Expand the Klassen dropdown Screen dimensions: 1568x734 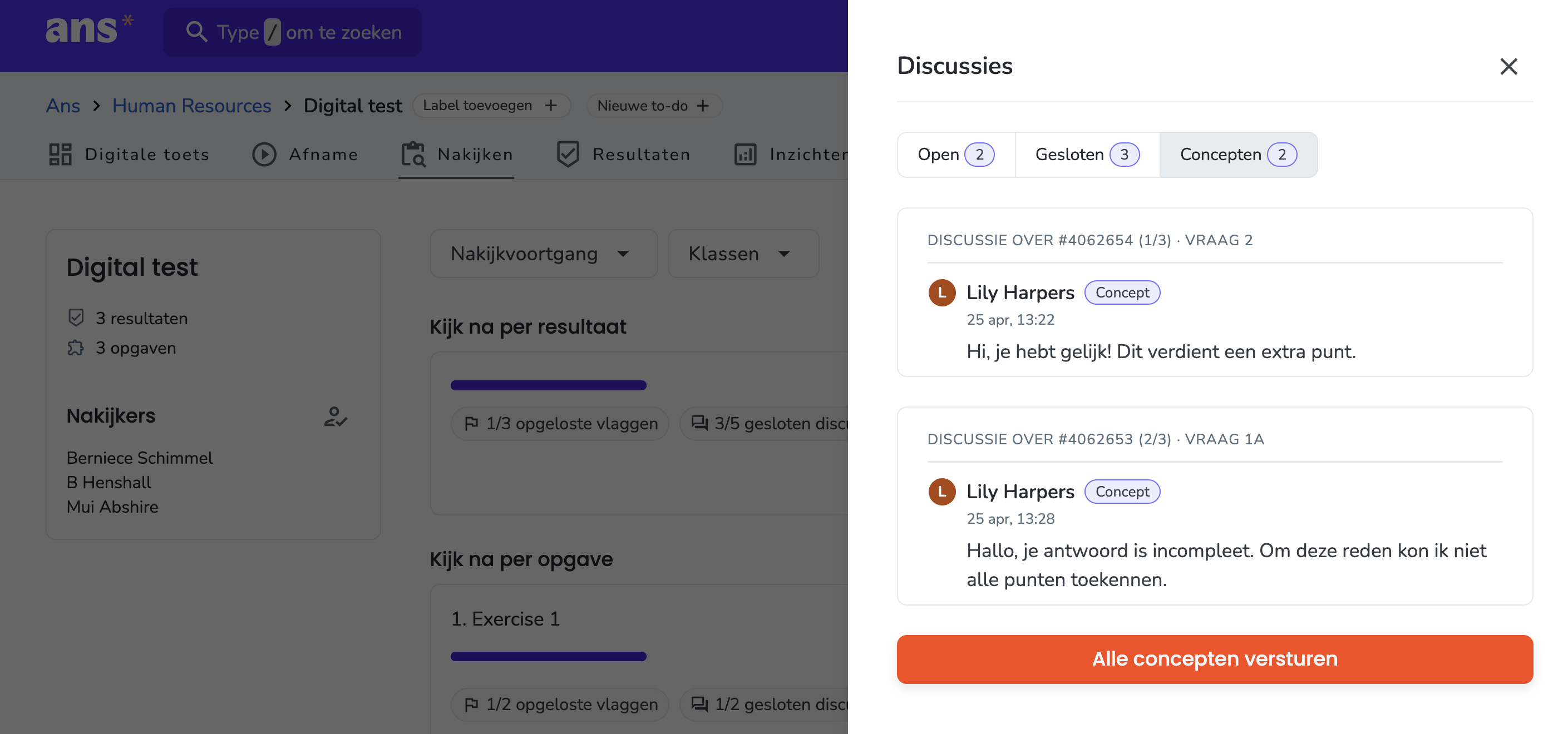point(743,254)
